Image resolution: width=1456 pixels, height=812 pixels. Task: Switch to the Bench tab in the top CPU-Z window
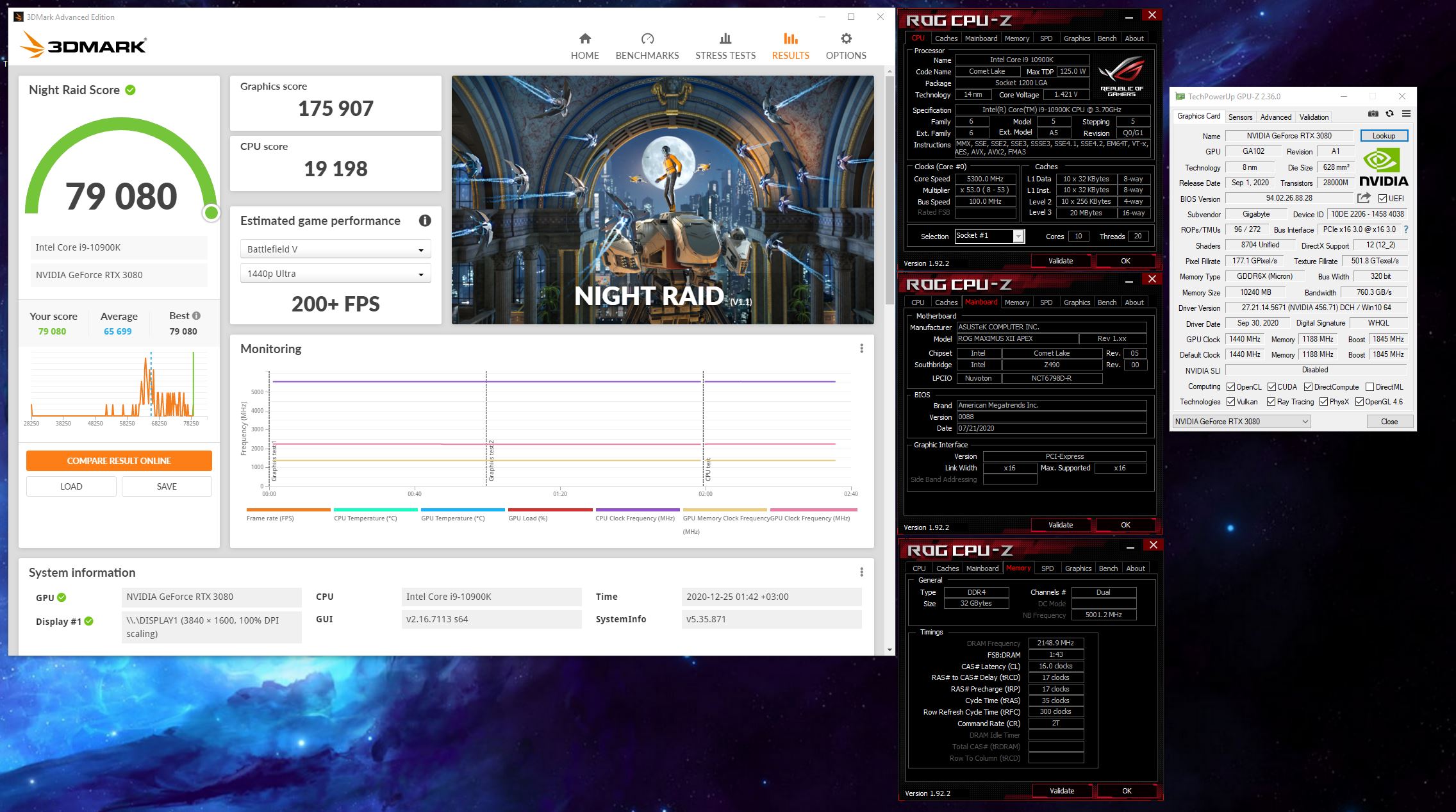(1107, 38)
